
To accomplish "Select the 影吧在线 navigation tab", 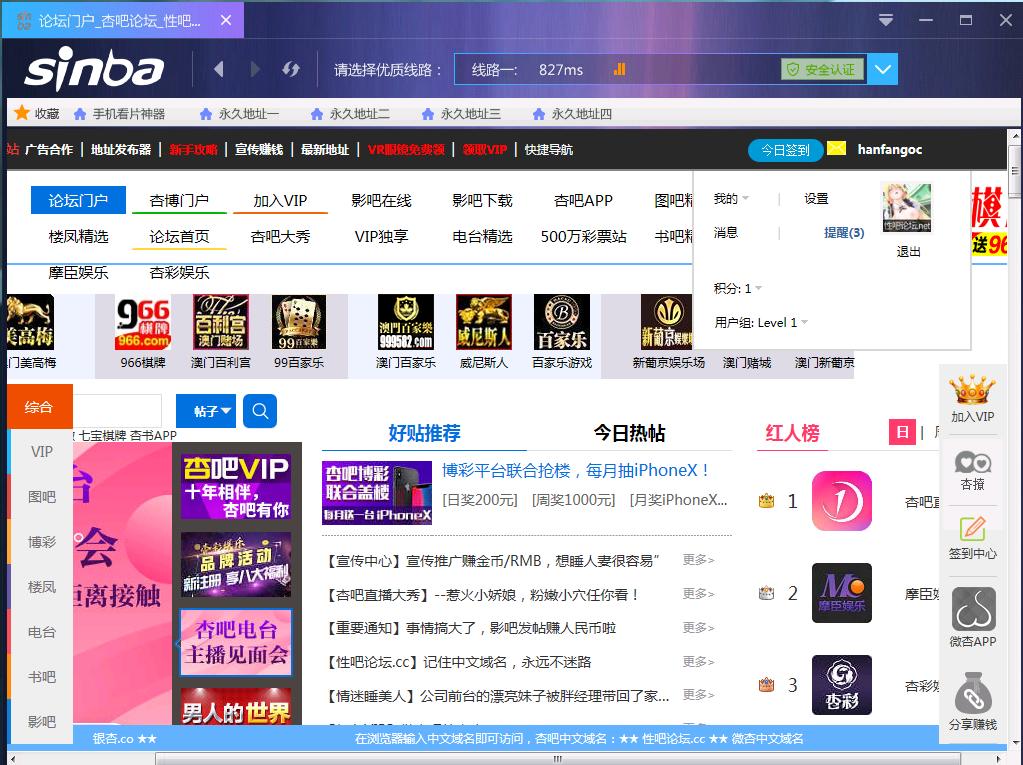I will pos(381,200).
